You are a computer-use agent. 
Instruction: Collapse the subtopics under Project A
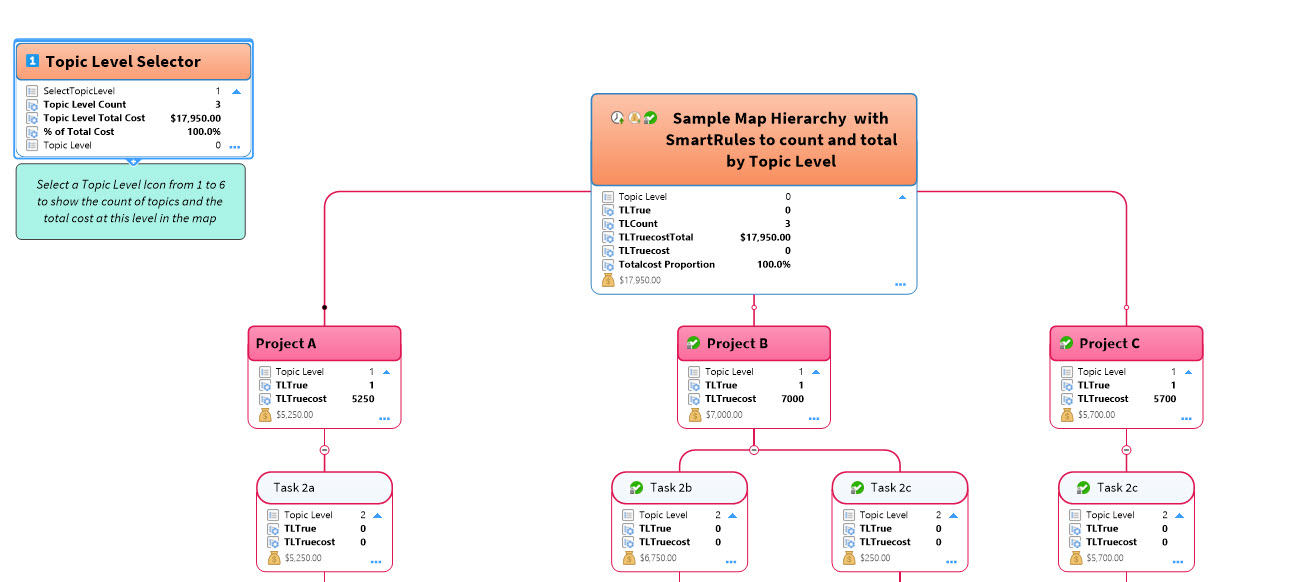click(324, 450)
